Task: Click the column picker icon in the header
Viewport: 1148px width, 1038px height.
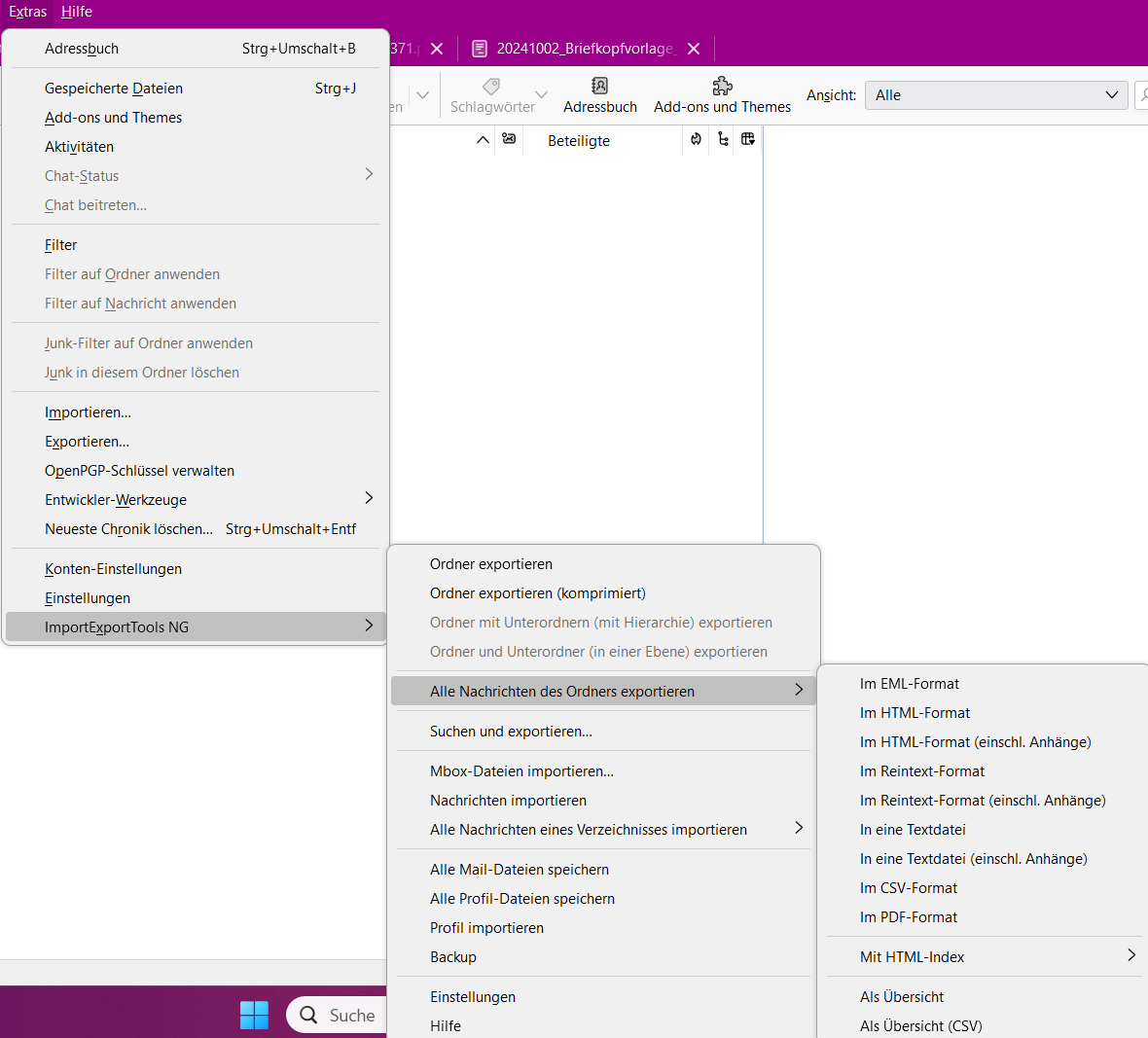Action: point(747,139)
